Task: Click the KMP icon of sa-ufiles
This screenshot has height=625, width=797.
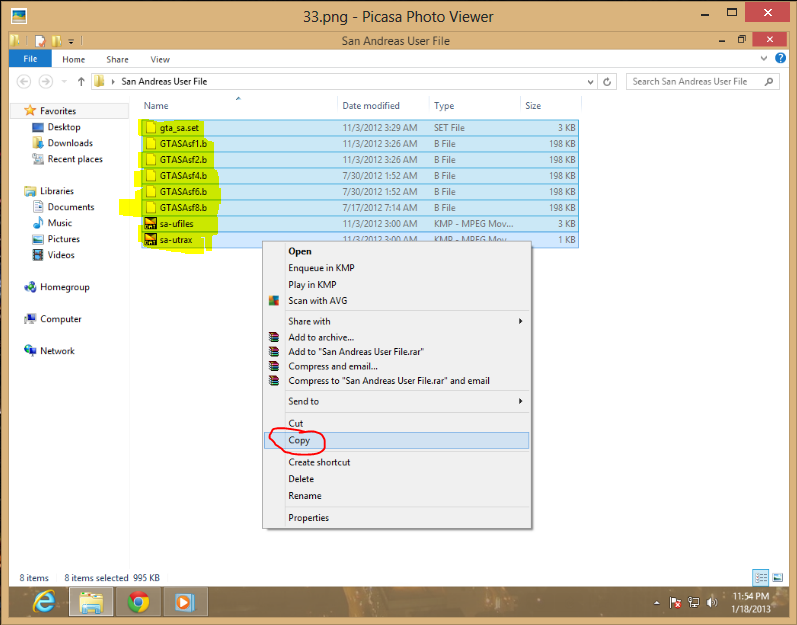Action: pyautogui.click(x=150, y=224)
